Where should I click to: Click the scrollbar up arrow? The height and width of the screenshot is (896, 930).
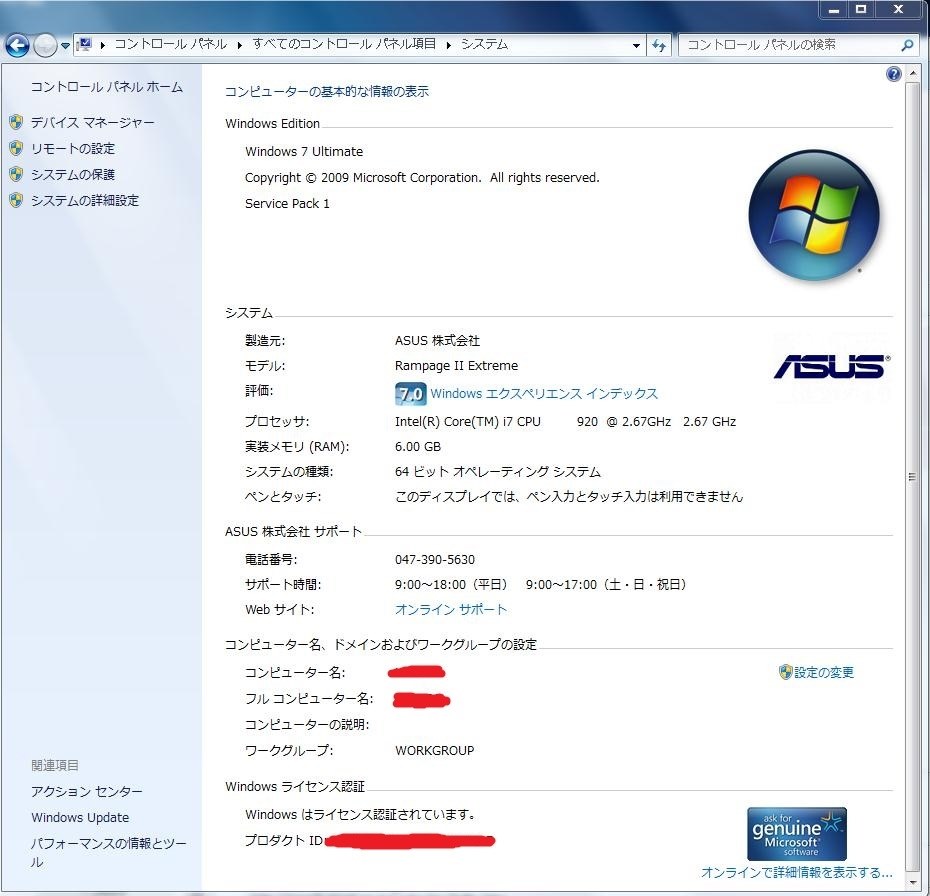click(912, 74)
